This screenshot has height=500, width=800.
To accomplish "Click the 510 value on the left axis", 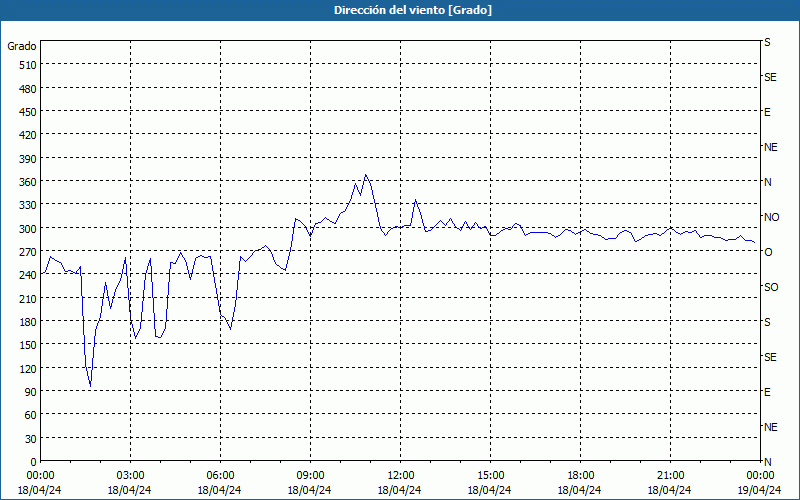I will coord(29,65).
